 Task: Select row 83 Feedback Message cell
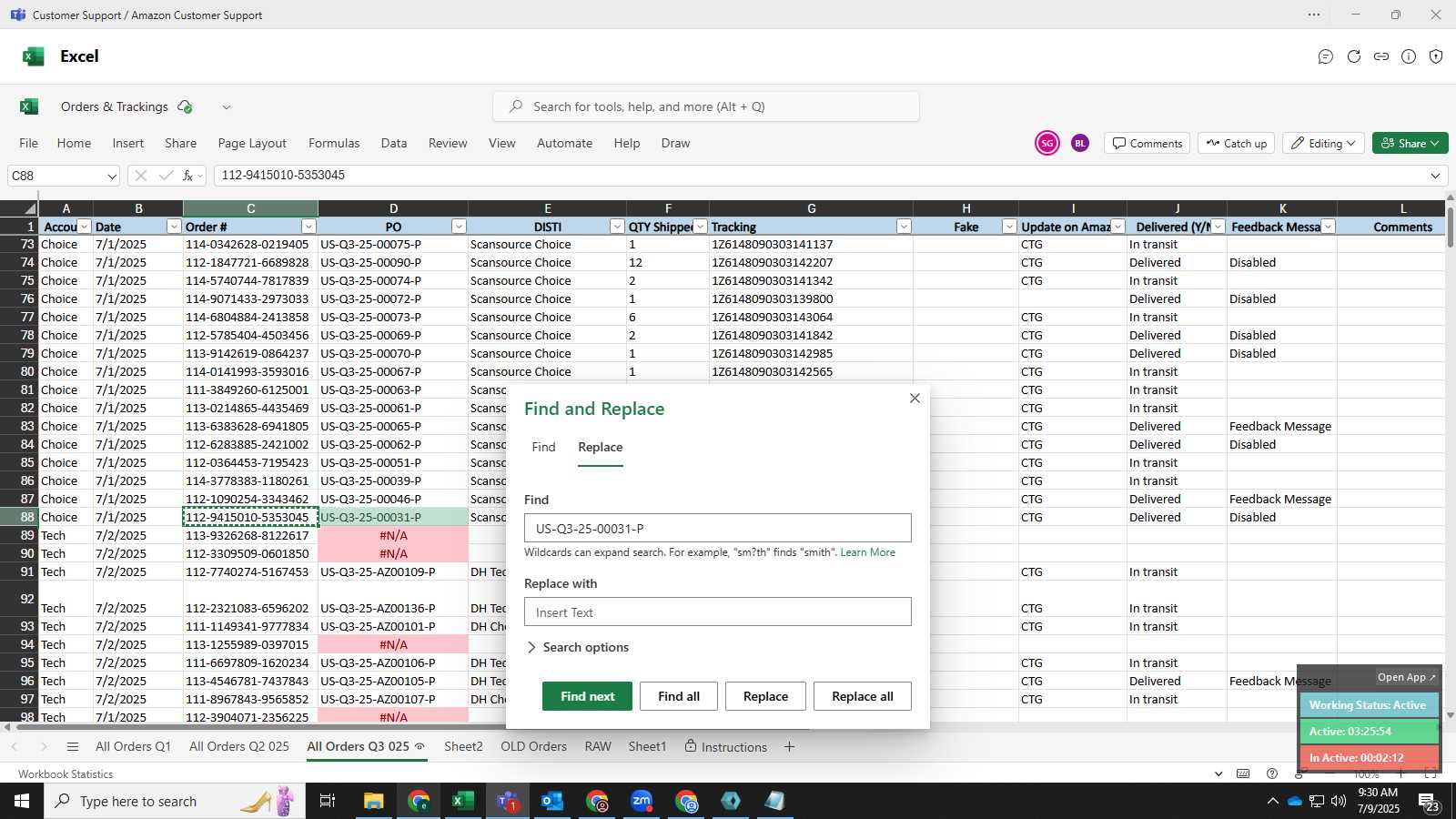1281,426
